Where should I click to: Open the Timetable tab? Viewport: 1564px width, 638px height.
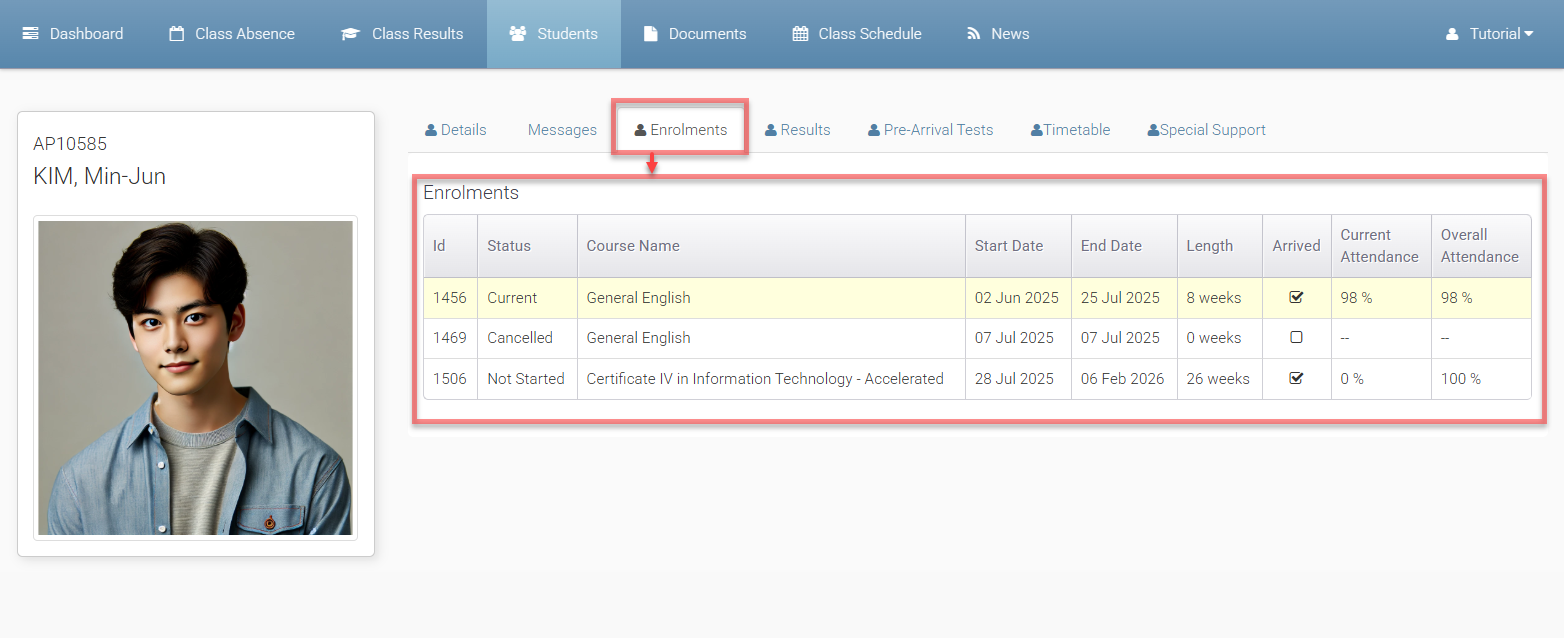(1070, 130)
